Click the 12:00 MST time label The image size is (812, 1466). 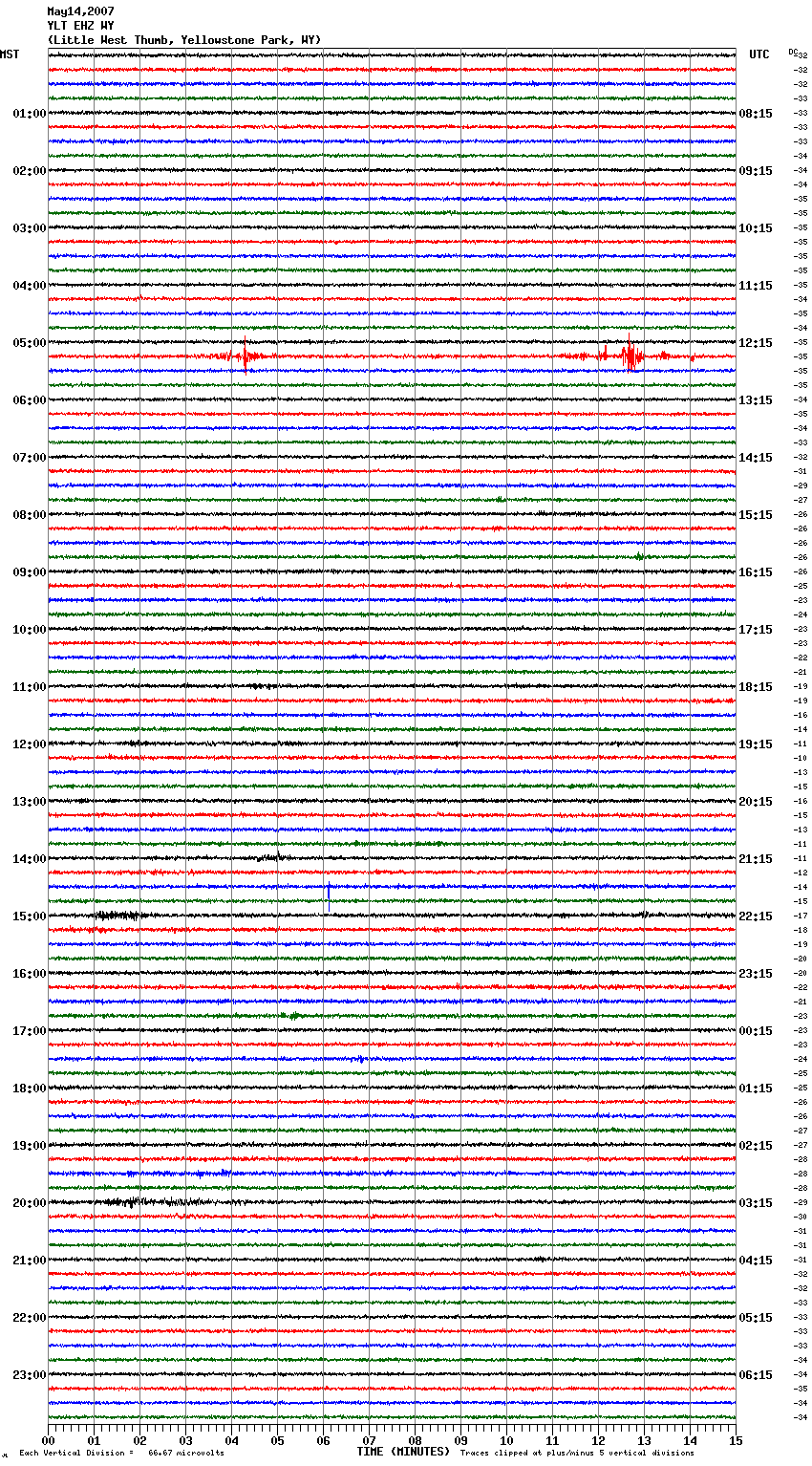(30, 744)
